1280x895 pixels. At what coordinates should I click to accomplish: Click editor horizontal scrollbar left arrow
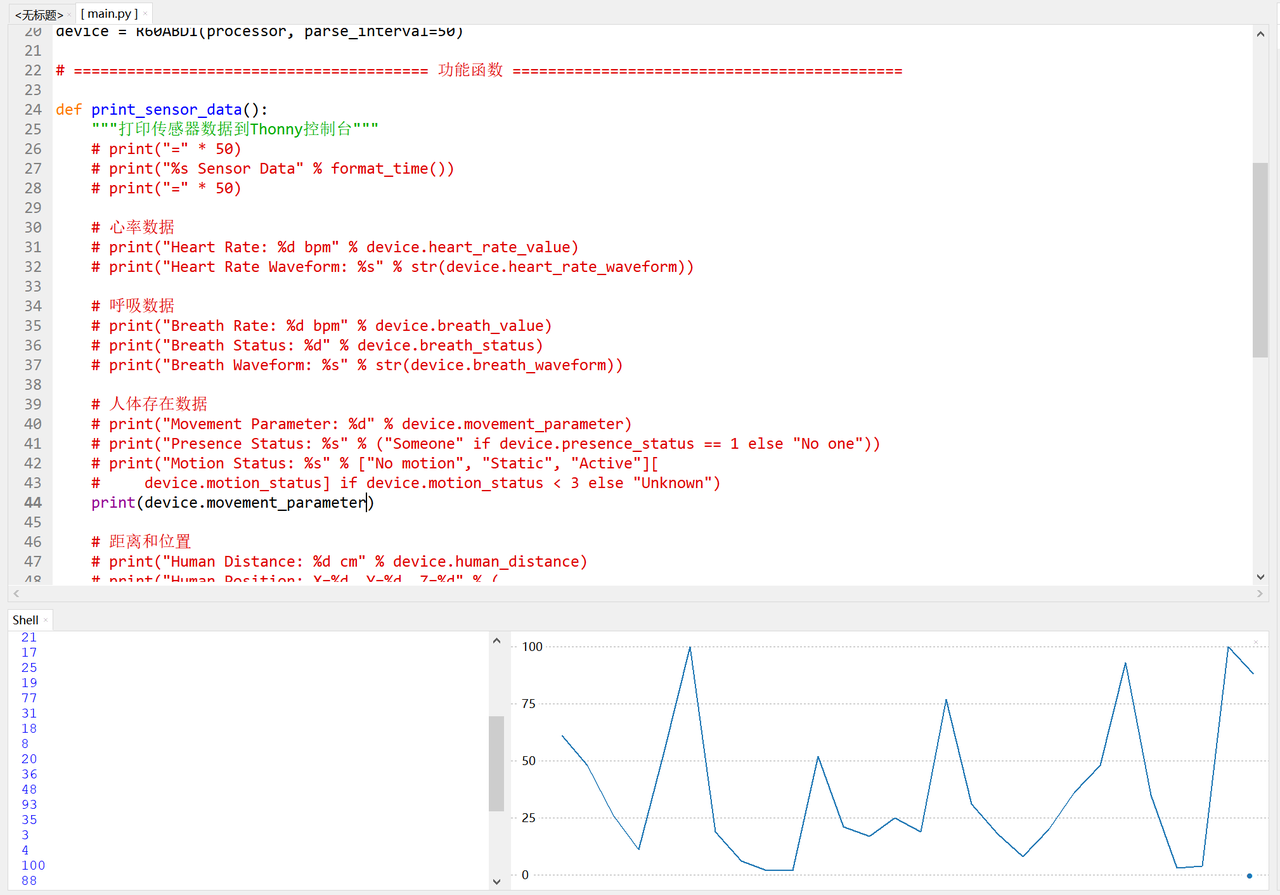tap(16, 593)
